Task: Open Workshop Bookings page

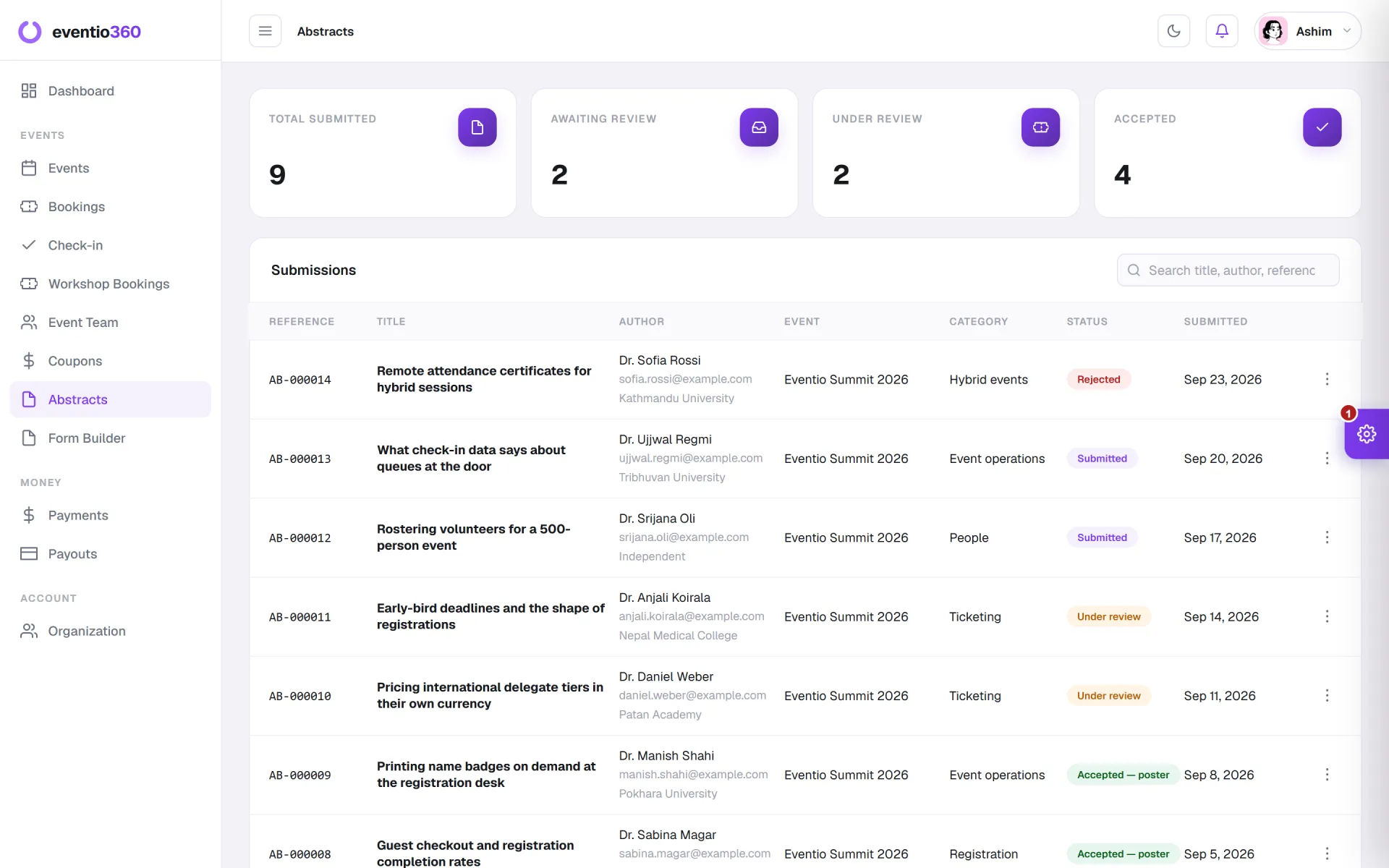Action: tap(111, 284)
